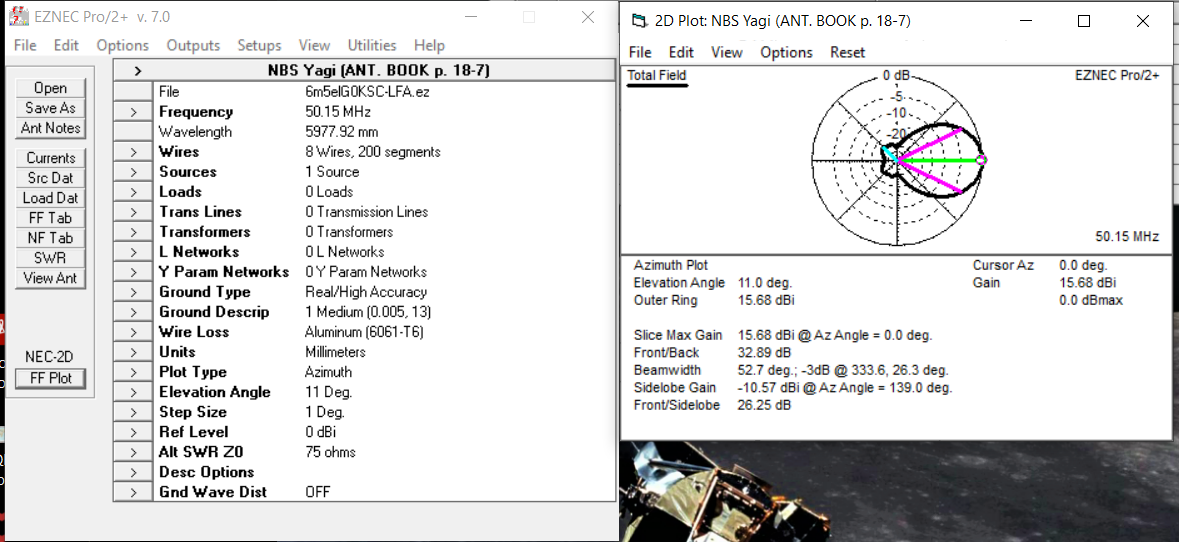
Task: Click the SWR button
Action: tap(50, 258)
